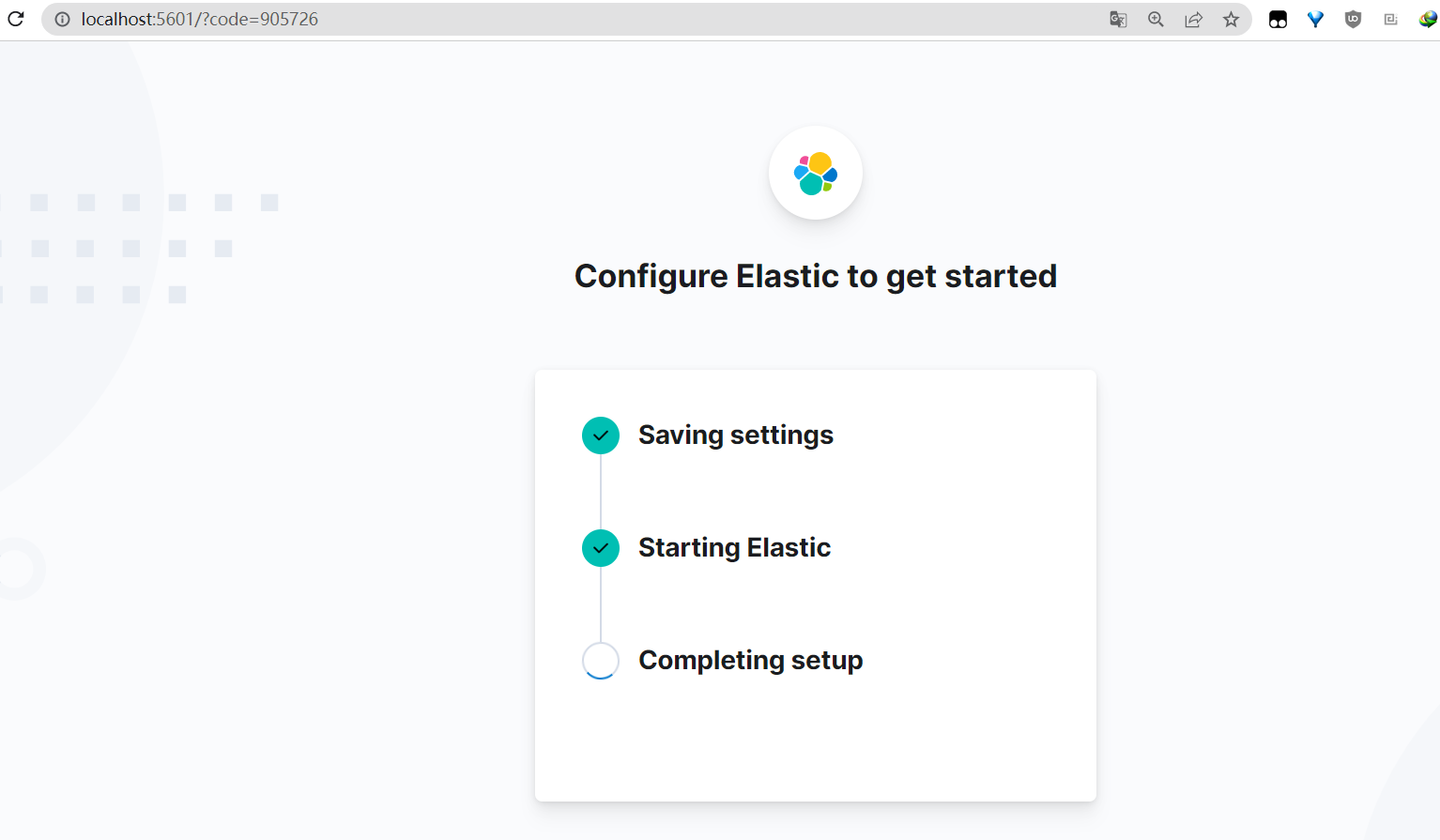Select the Completing setup step title
The height and width of the screenshot is (840, 1440).
pos(750,661)
